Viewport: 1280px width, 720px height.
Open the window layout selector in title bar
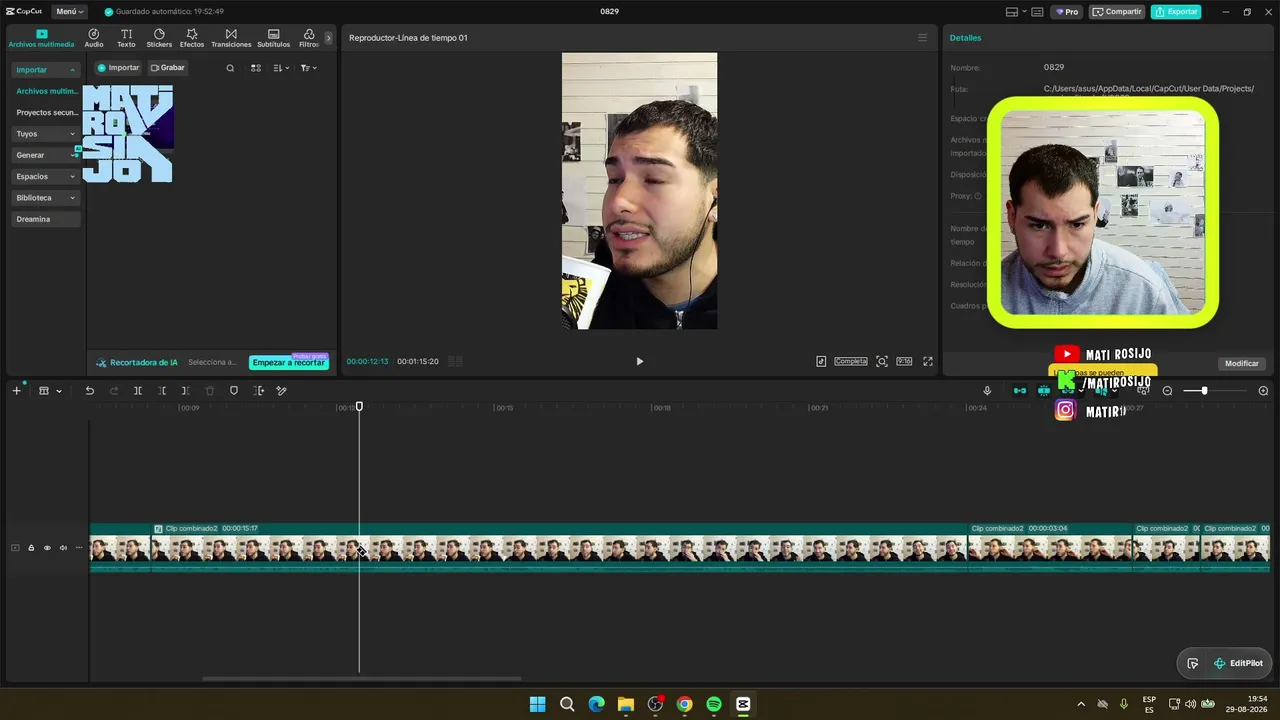click(x=1014, y=12)
